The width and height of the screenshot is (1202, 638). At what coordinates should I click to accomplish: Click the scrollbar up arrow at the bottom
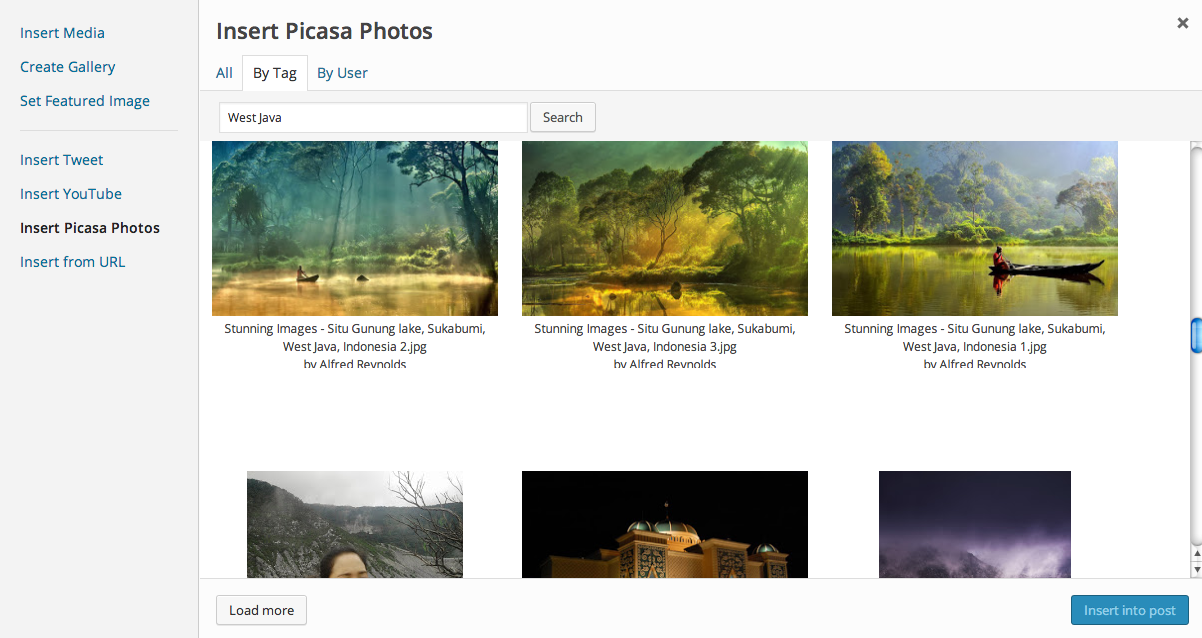[x=1196, y=553]
